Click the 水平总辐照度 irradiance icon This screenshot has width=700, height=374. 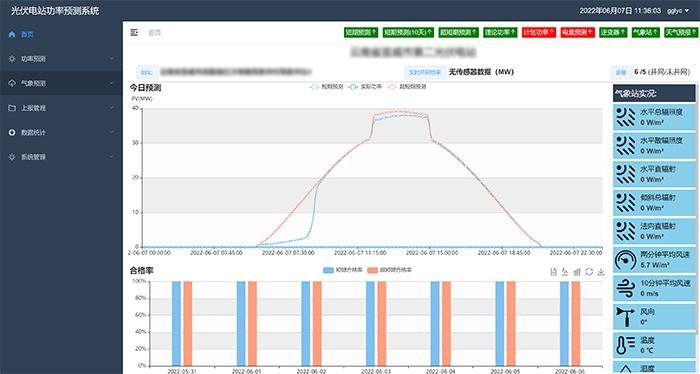pos(625,117)
